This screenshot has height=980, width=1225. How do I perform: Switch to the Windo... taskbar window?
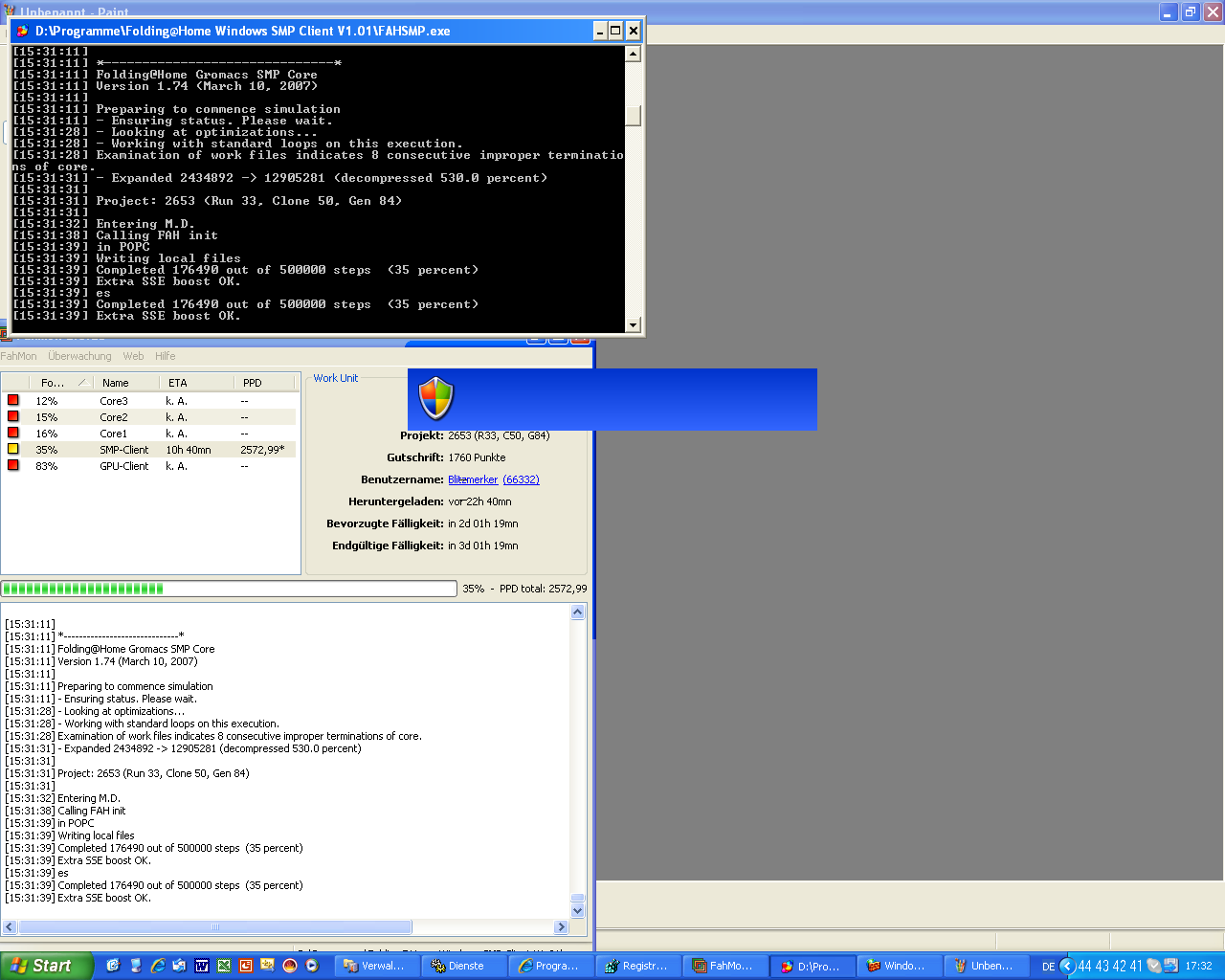point(902,966)
